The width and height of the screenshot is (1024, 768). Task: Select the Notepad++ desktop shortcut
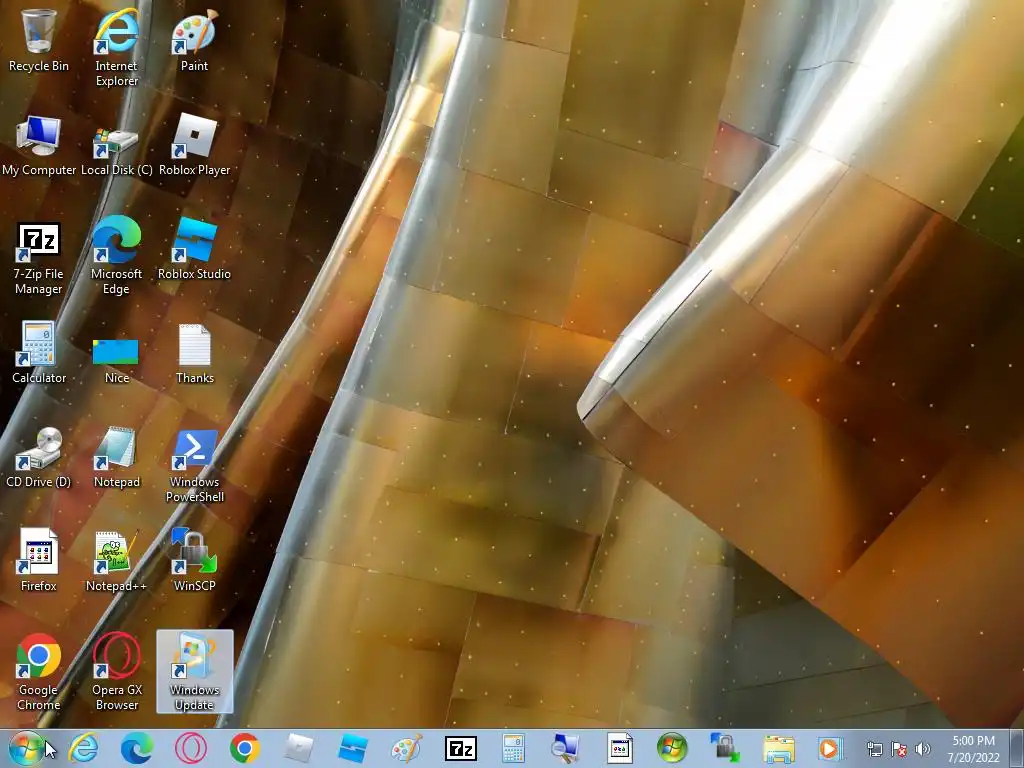point(116,560)
